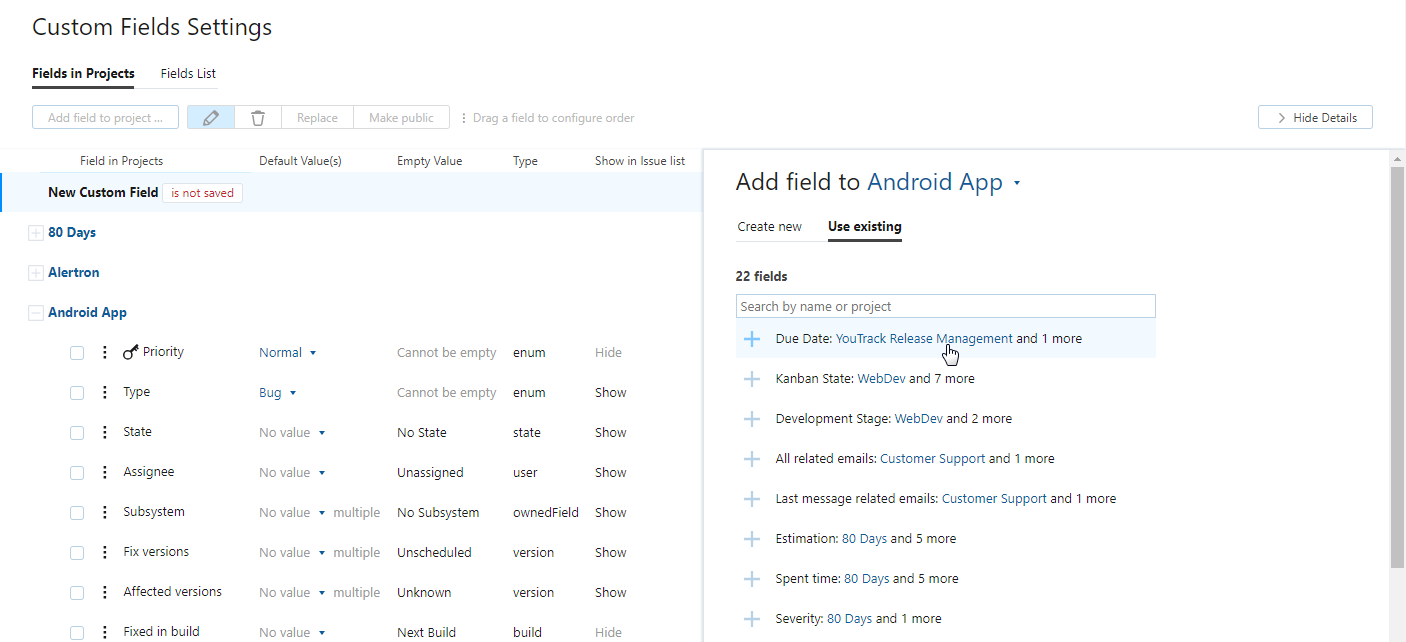The image size is (1406, 642).
Task: Open the Android App project selector dropdown
Action: pos(1016,182)
